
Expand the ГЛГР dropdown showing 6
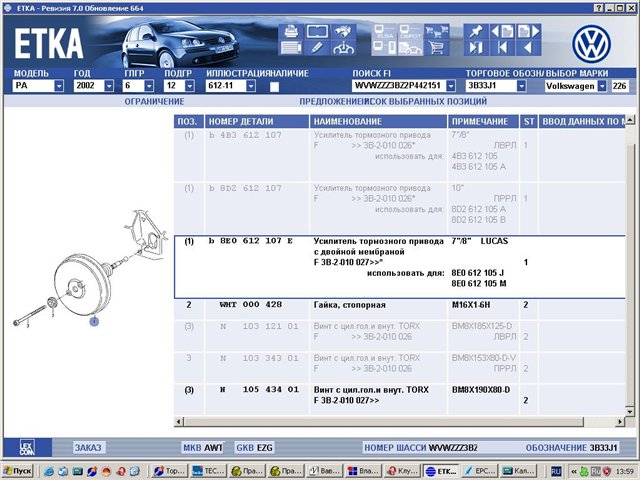click(x=149, y=86)
